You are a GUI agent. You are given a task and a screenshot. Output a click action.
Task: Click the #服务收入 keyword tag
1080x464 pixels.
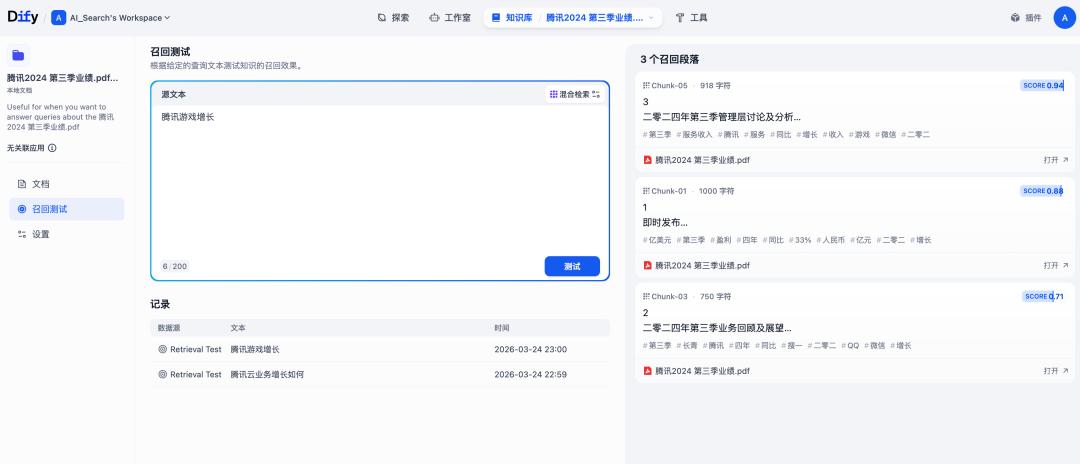pos(694,134)
